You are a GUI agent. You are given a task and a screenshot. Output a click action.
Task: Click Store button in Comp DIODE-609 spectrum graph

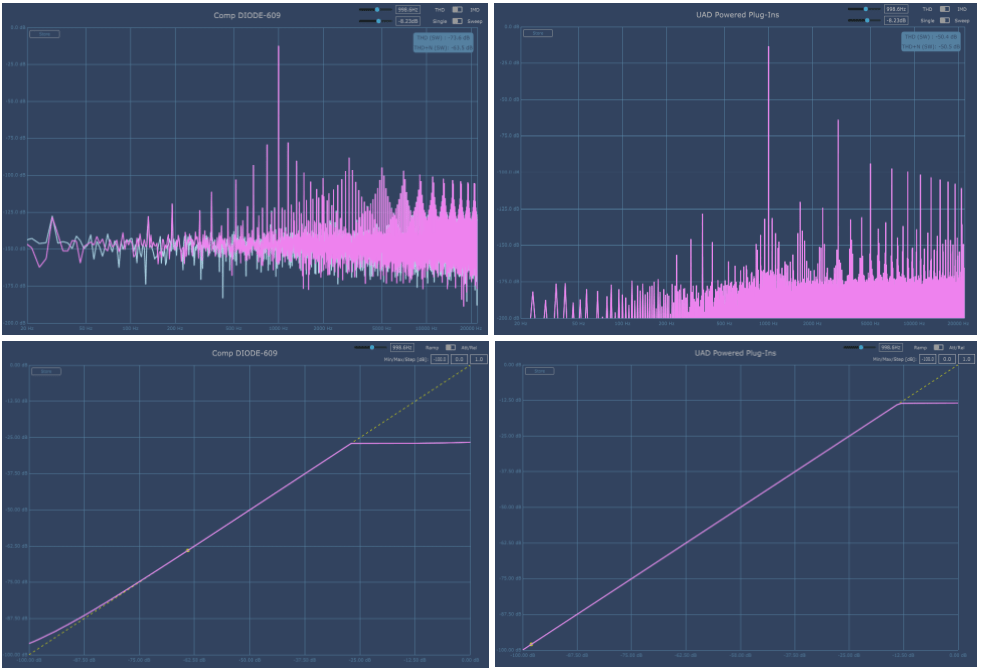click(44, 34)
